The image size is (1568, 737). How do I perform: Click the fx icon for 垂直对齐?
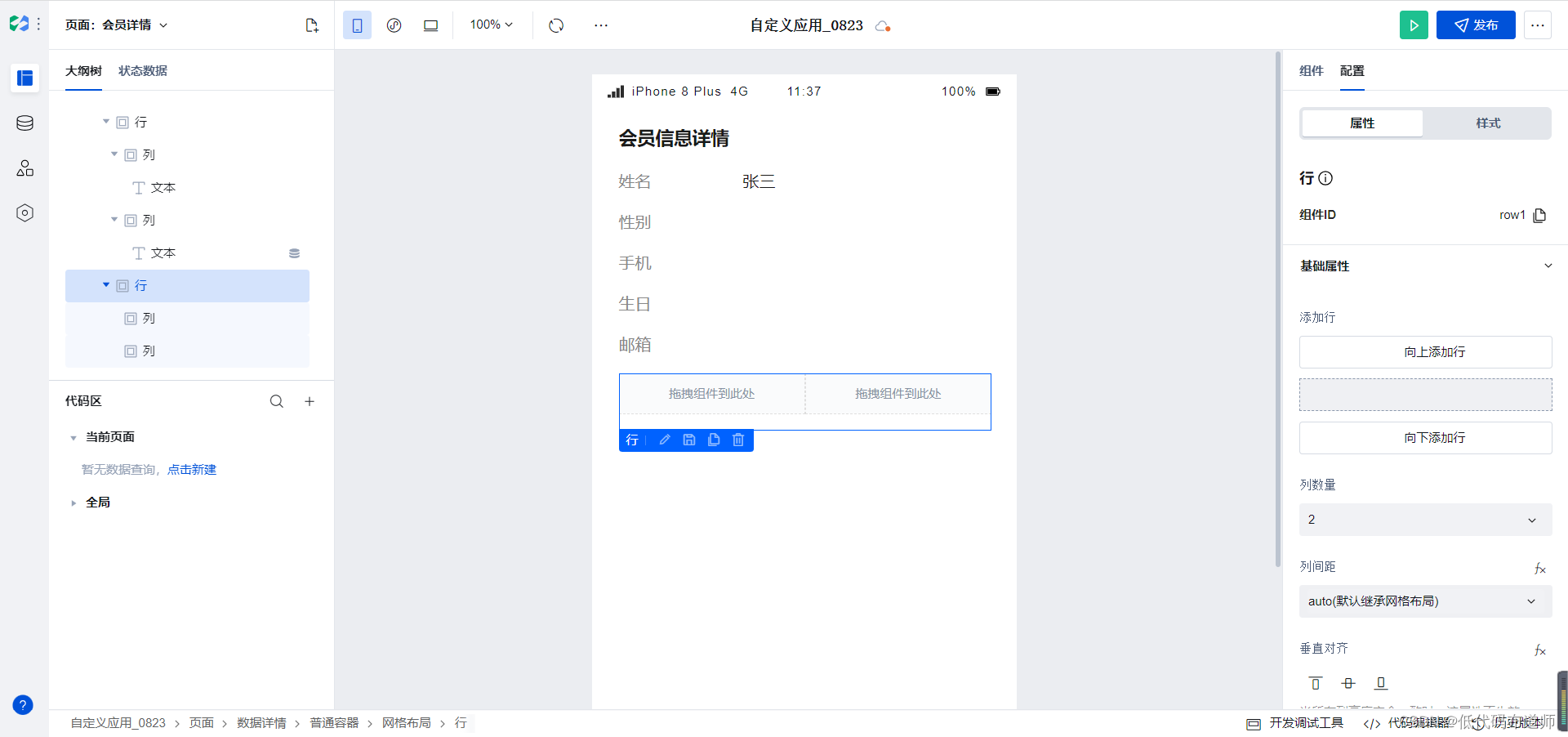(1540, 650)
